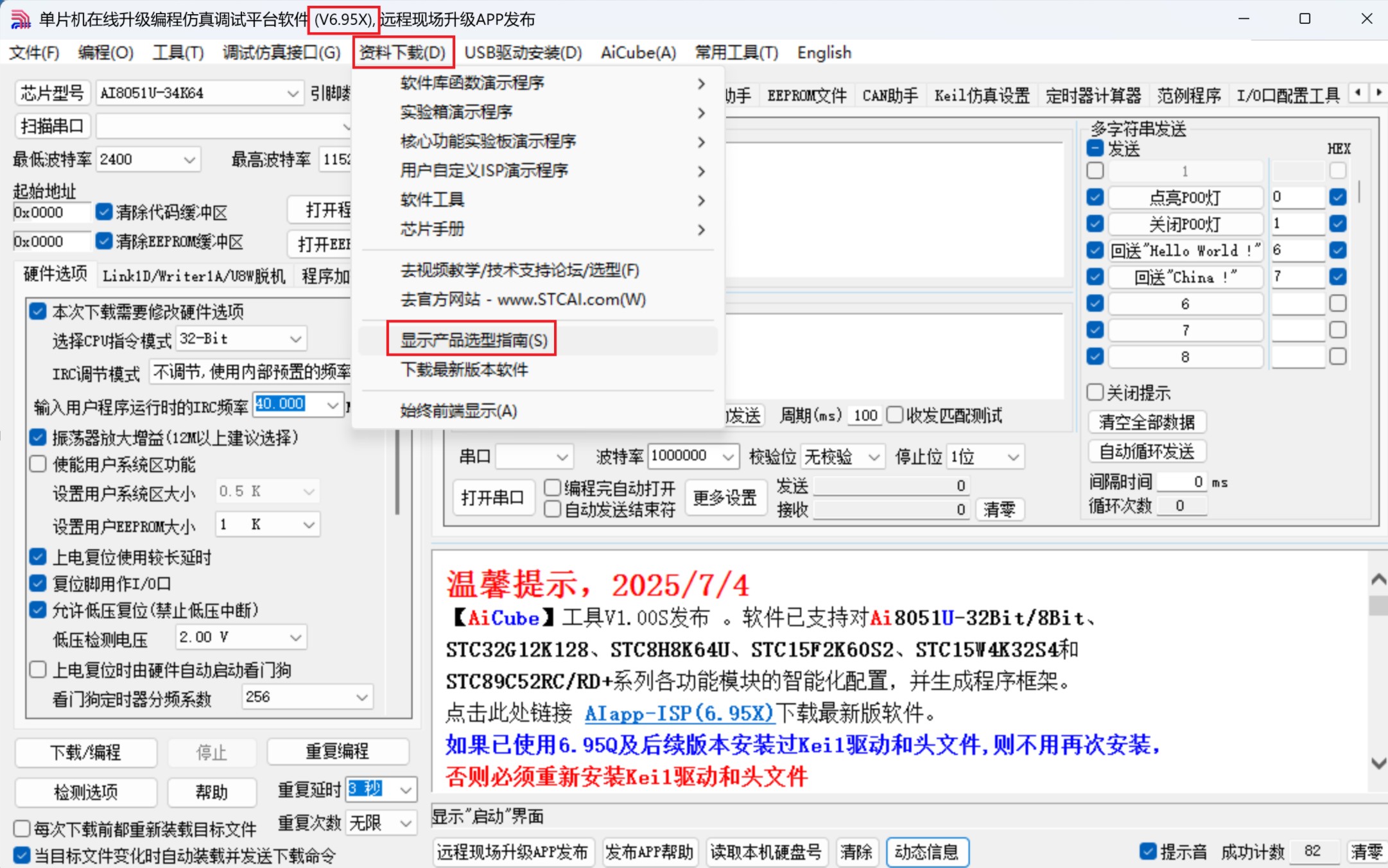Toggle 清除EEPROM缓冲区 checkbox
The height and width of the screenshot is (868, 1388).
coord(103,241)
